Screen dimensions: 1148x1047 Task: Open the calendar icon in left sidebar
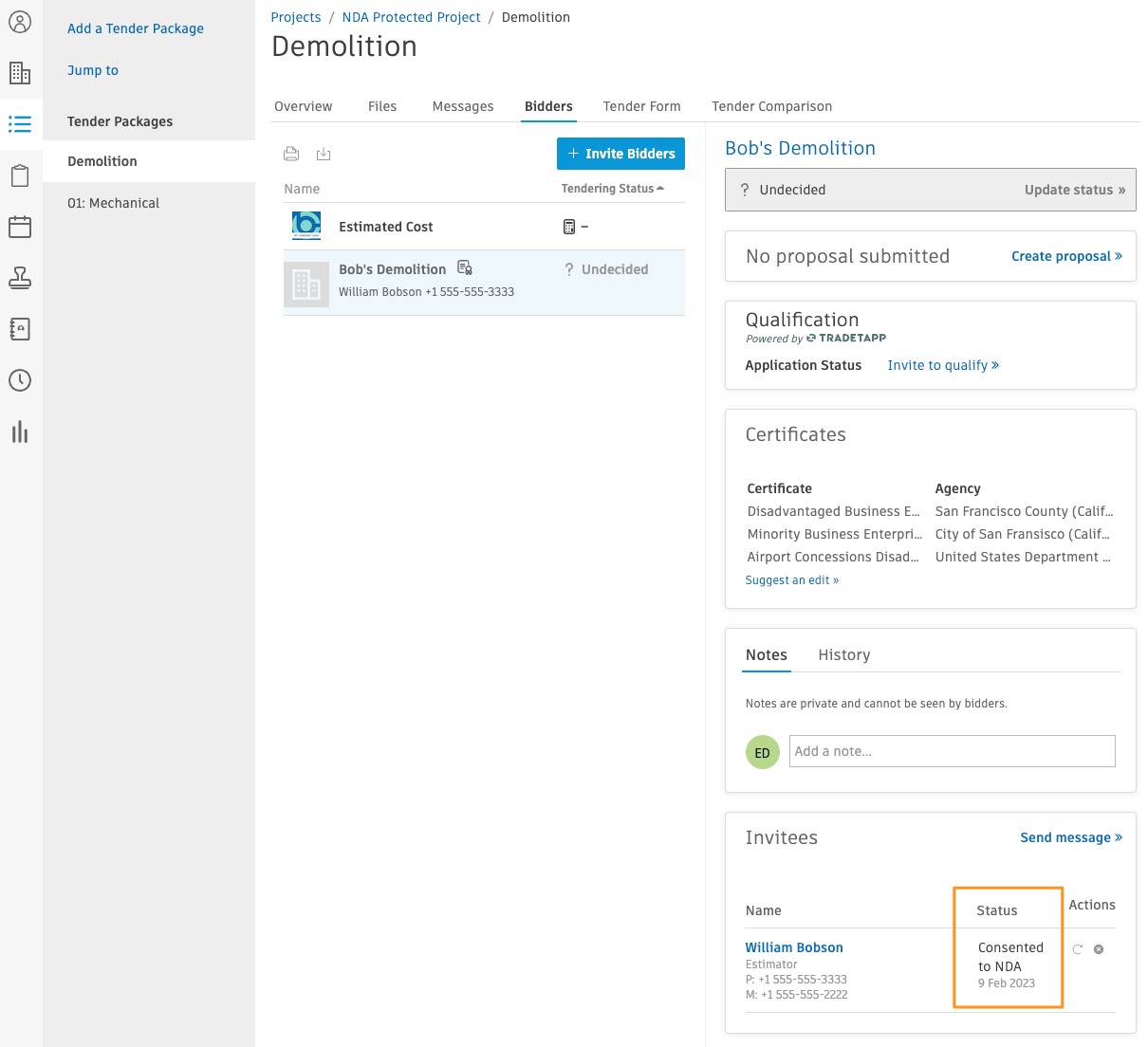(20, 227)
